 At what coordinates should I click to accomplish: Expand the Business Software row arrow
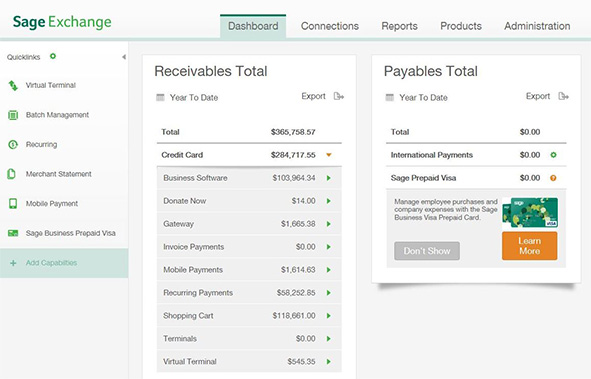(329, 178)
